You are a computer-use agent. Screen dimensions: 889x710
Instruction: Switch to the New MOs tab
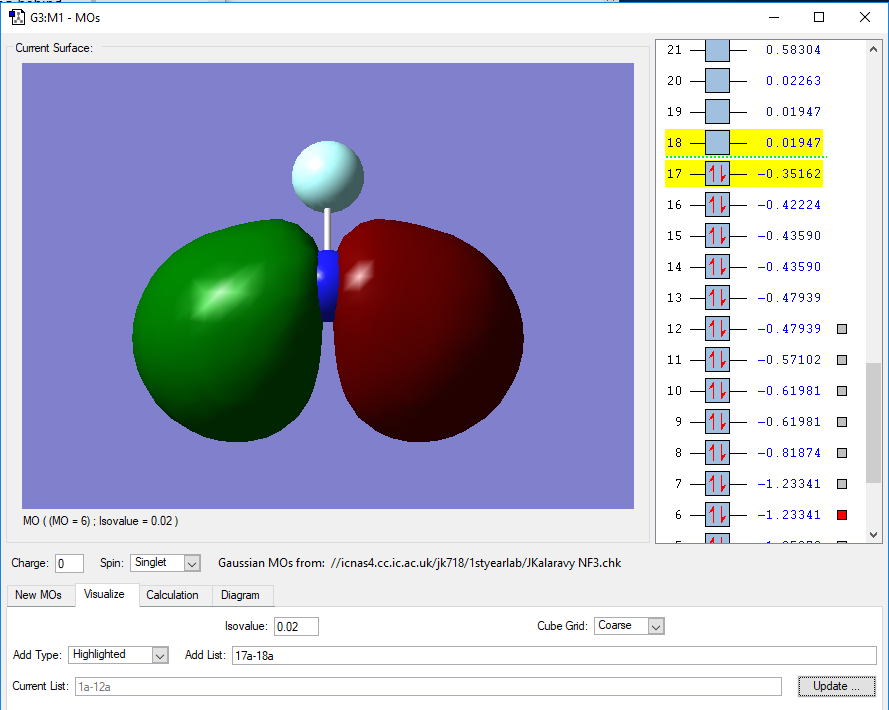tap(38, 595)
